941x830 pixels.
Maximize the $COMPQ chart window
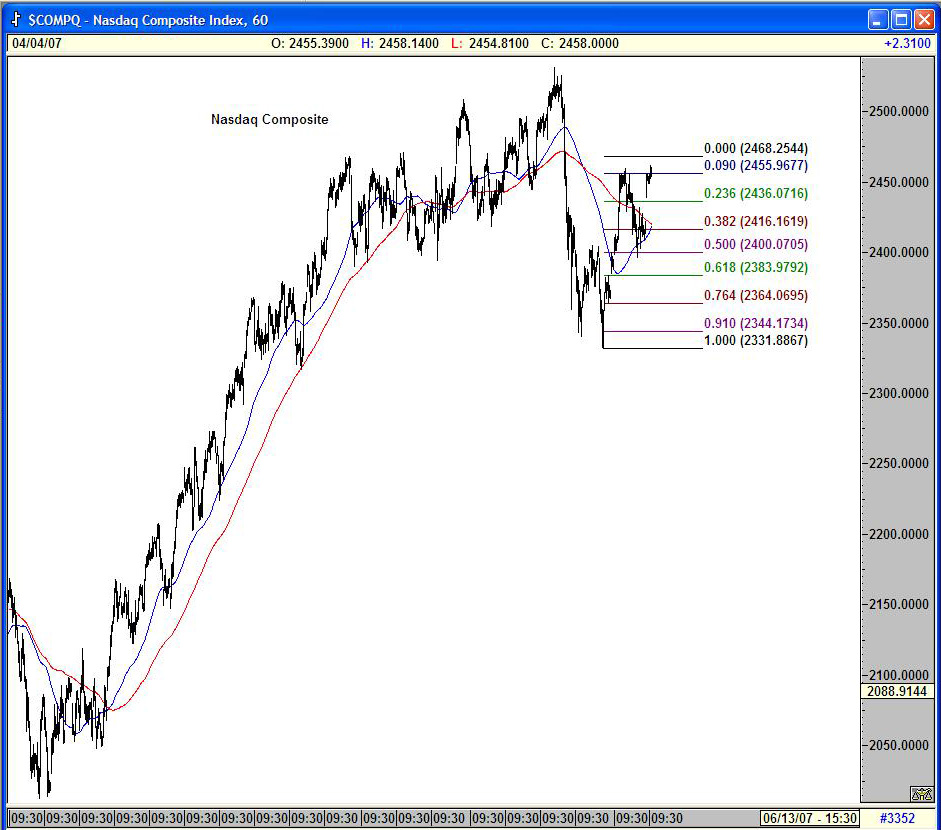[901, 20]
